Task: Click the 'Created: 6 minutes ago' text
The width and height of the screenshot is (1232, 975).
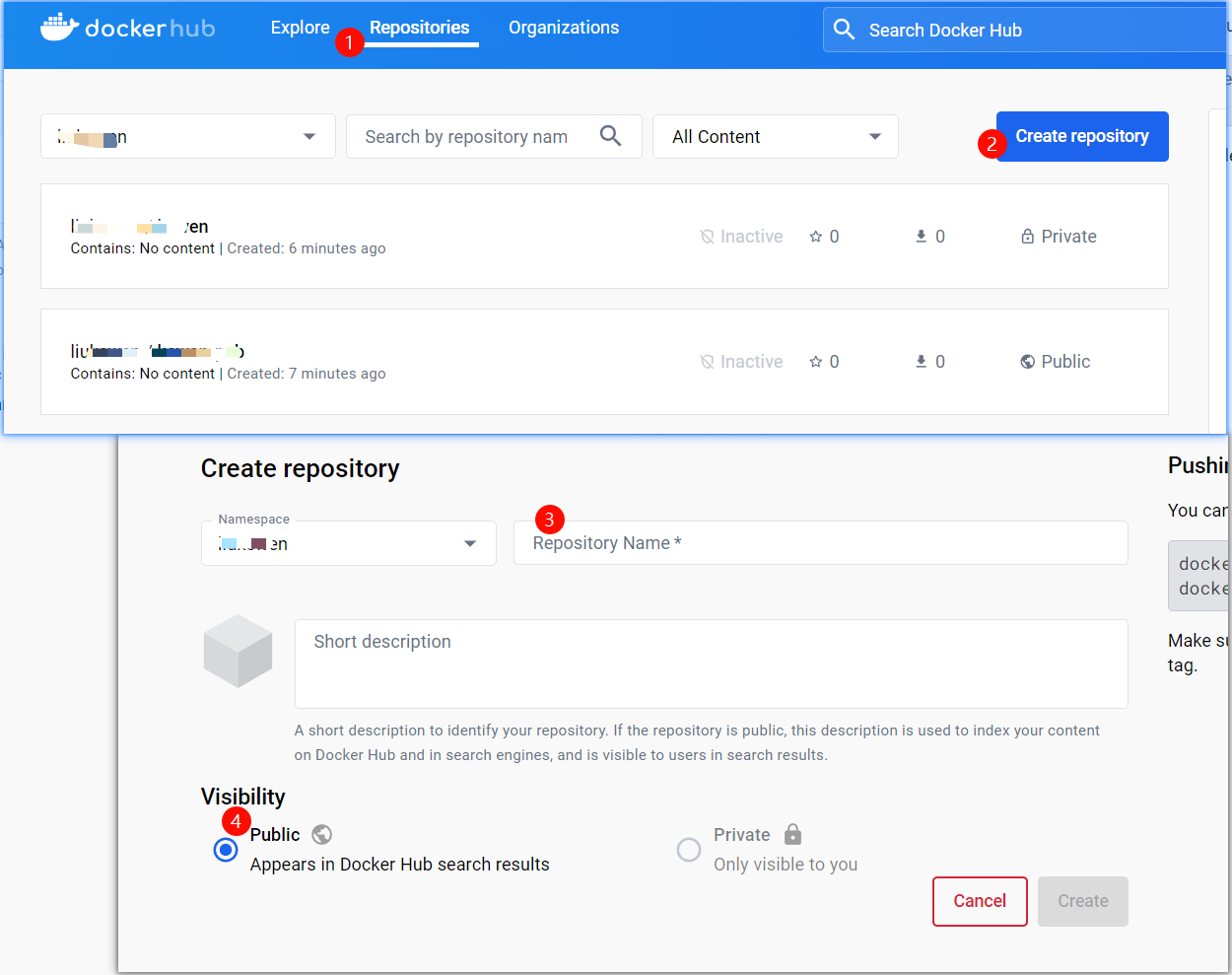Action: [307, 248]
